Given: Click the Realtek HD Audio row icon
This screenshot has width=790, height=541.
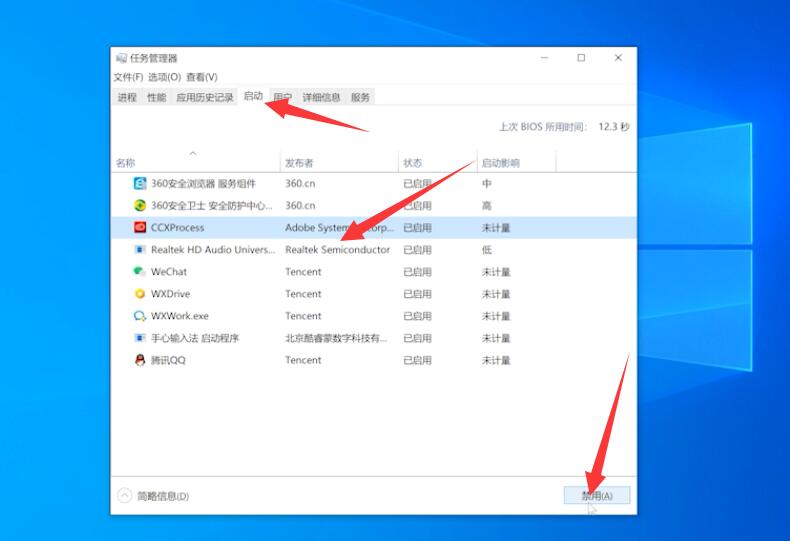Looking at the screenshot, I should pos(140,249).
